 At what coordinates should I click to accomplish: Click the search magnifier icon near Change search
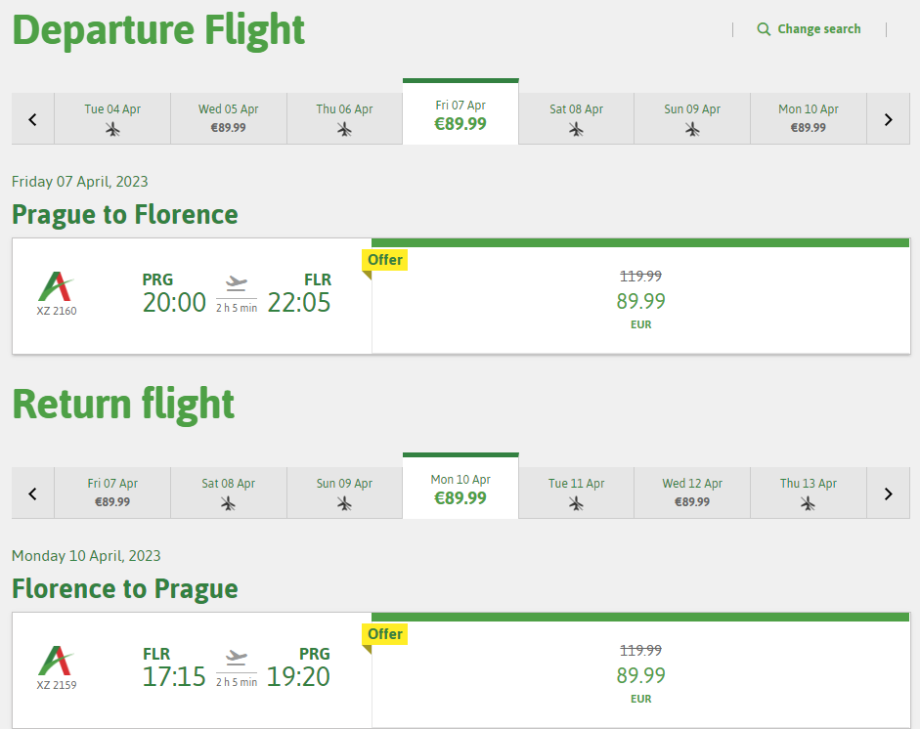(764, 29)
